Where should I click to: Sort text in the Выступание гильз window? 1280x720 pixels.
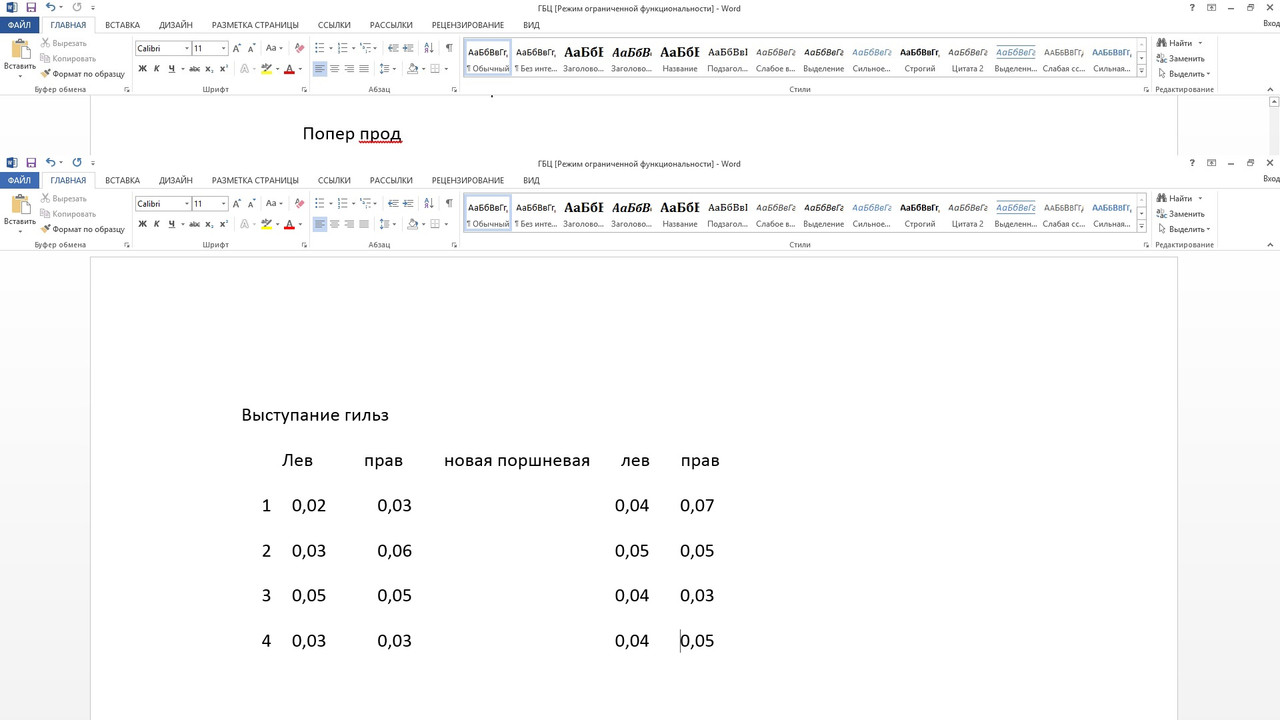click(x=429, y=203)
